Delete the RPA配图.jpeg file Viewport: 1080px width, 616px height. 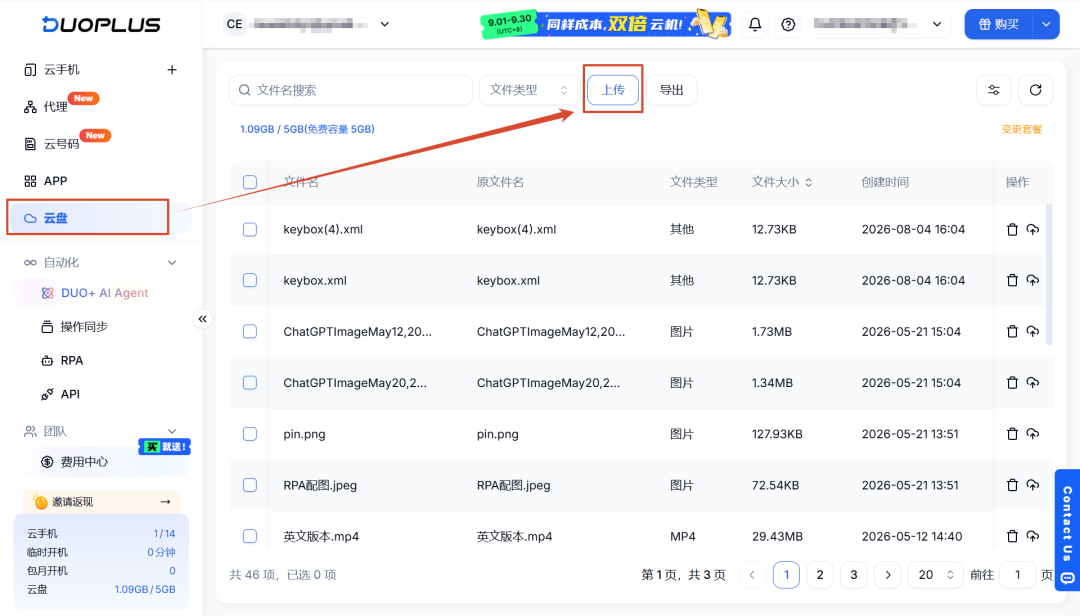tap(1012, 485)
